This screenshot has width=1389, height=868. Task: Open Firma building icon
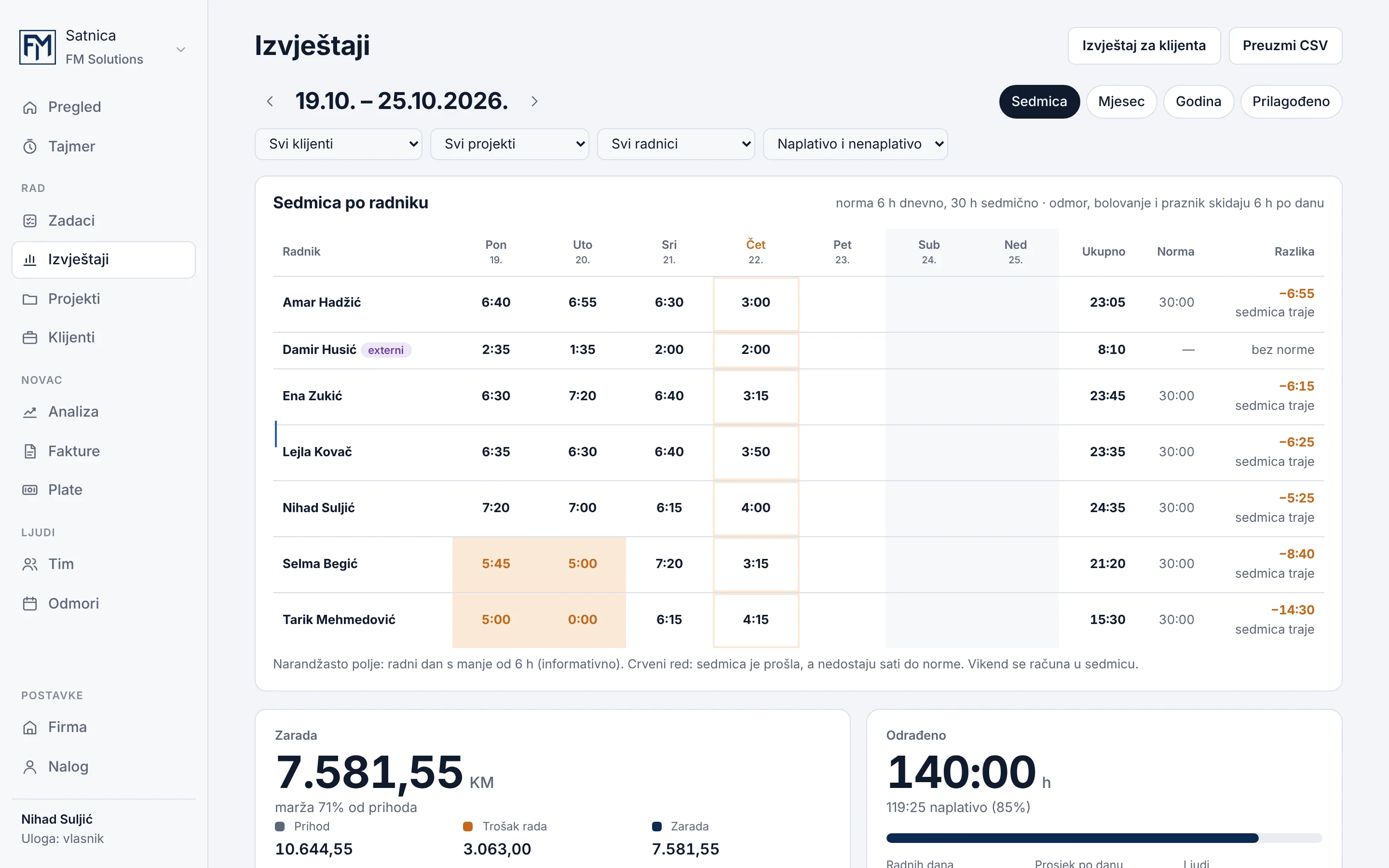30,727
